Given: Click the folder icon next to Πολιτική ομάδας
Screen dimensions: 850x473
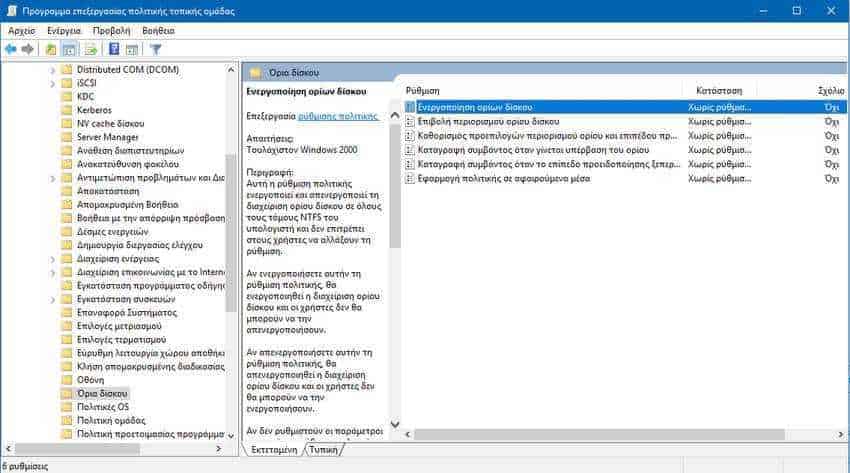Looking at the screenshot, I should coord(67,420).
